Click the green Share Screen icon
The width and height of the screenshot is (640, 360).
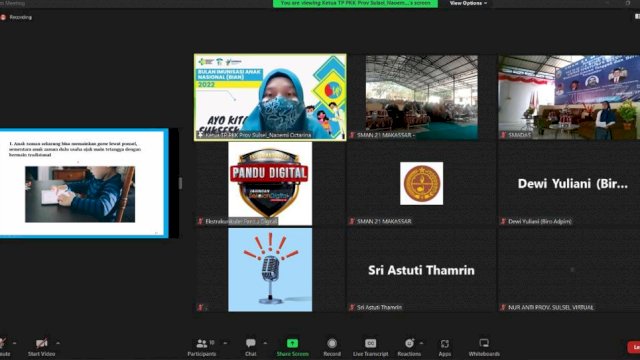pyautogui.click(x=292, y=343)
